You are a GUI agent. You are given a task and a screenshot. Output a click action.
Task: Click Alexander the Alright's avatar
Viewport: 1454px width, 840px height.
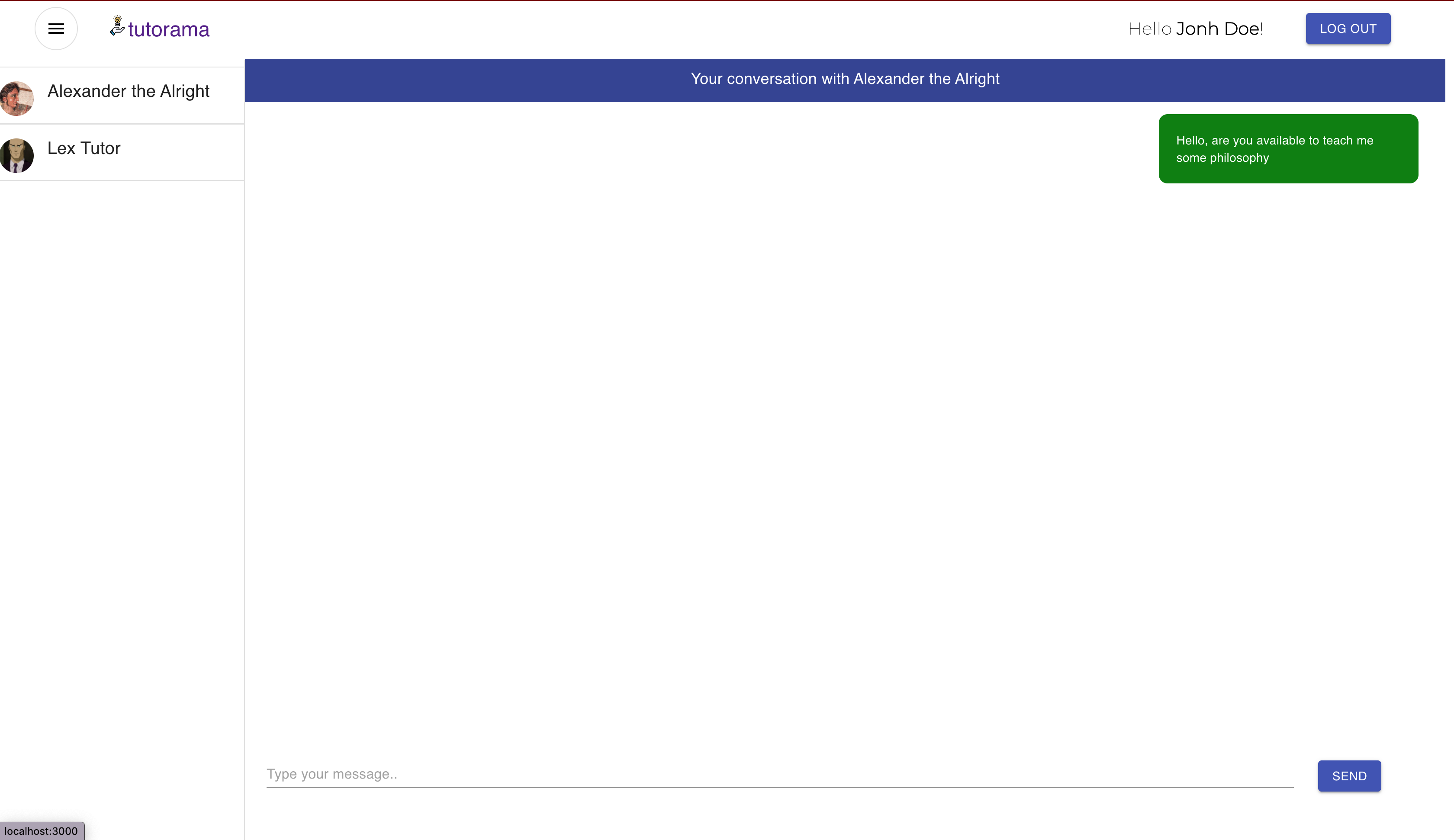(16, 98)
